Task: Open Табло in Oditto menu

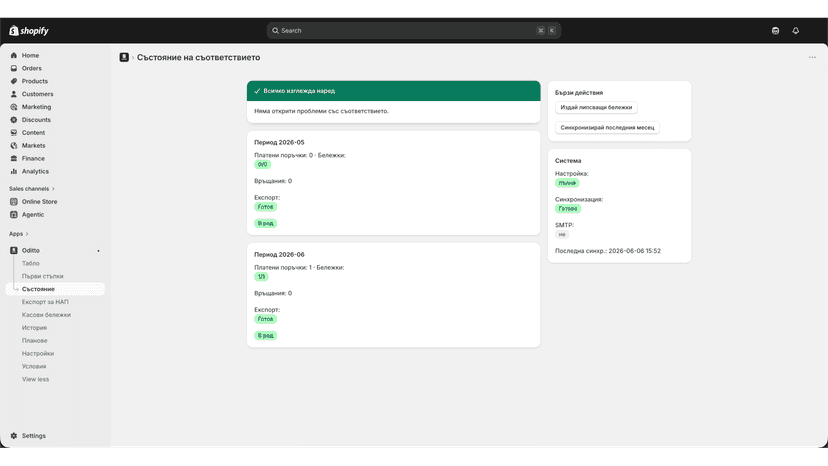Action: [30, 263]
